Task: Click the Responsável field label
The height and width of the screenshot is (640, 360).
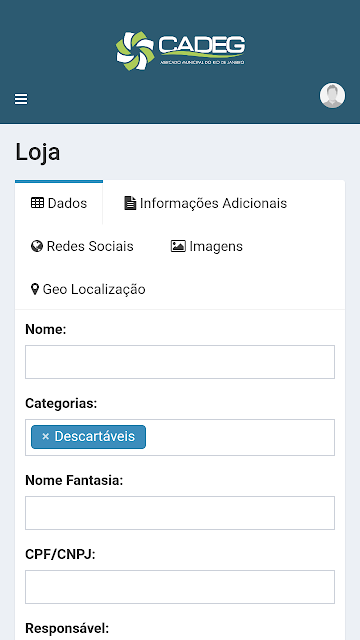Action: tap(67, 628)
